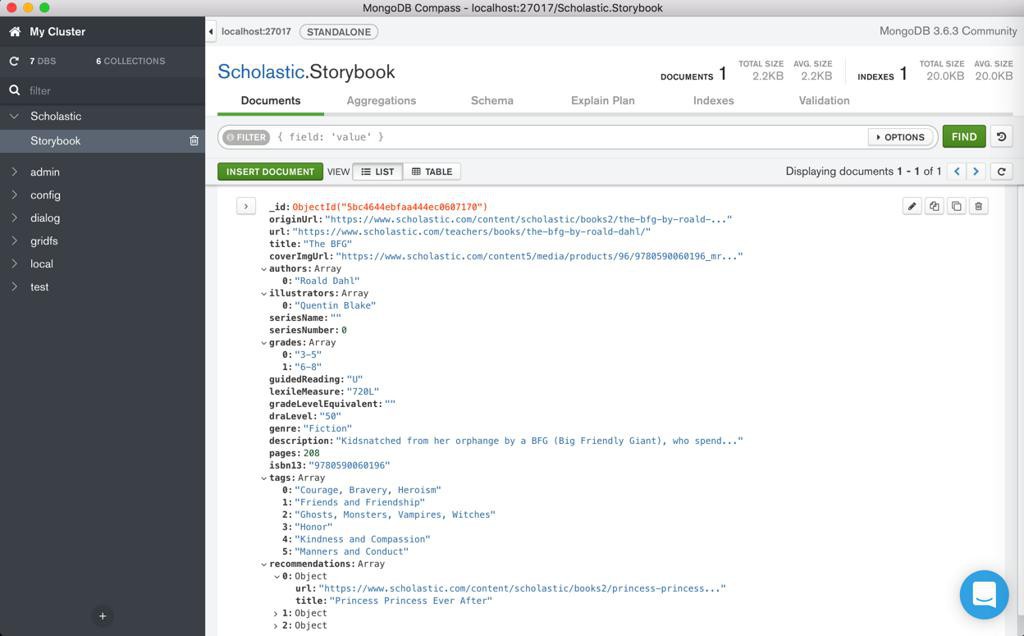Delete the document with its trash icon
The height and width of the screenshot is (636, 1024).
978,206
